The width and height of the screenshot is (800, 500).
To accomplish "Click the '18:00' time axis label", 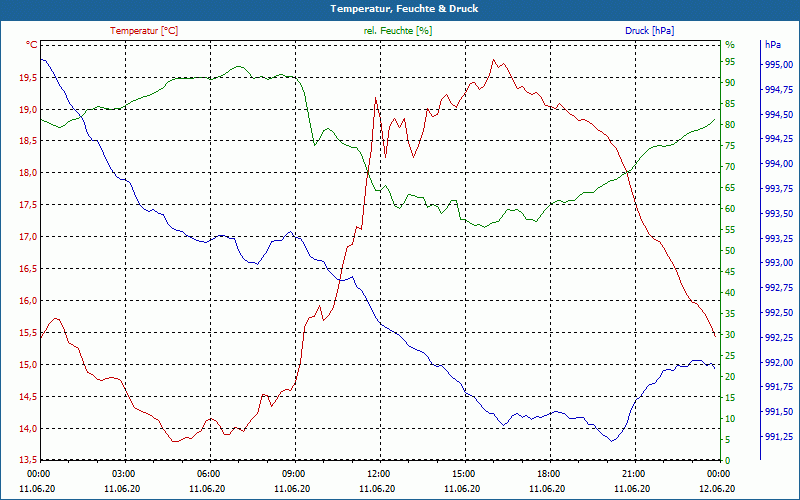I will point(548,473).
